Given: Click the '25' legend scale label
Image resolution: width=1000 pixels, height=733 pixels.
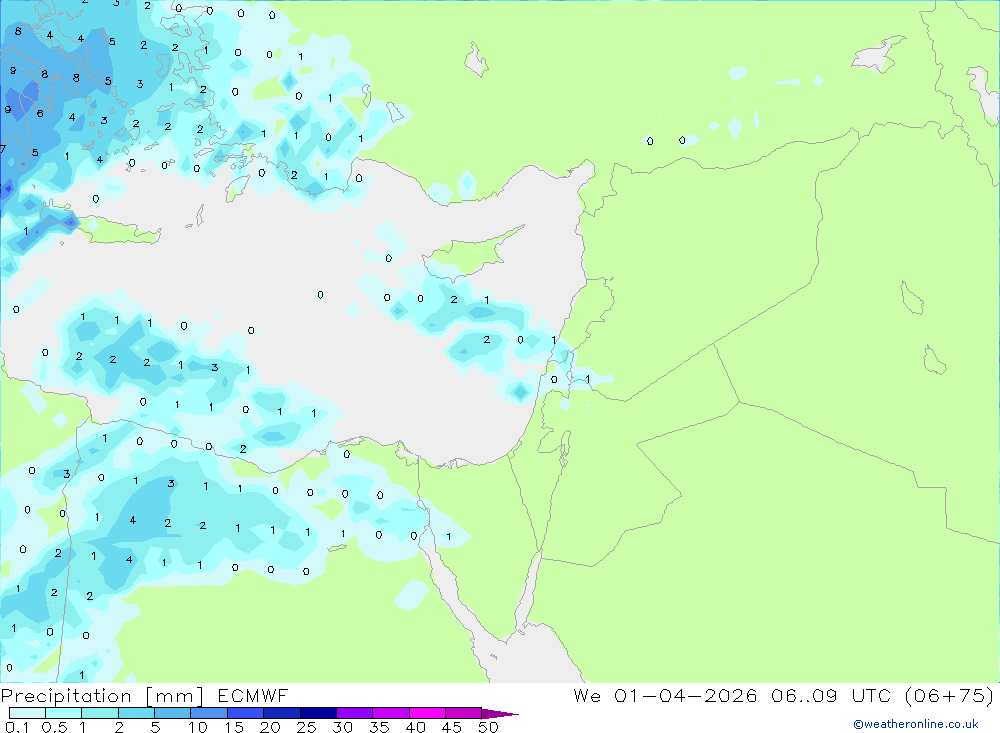Looking at the screenshot, I should coord(306,727).
